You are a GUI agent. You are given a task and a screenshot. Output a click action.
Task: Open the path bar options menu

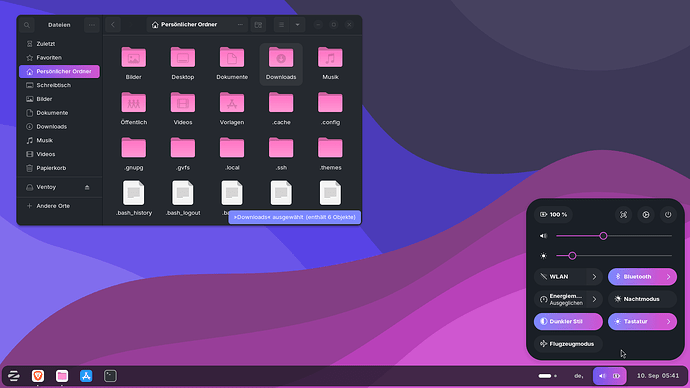(x=240, y=25)
